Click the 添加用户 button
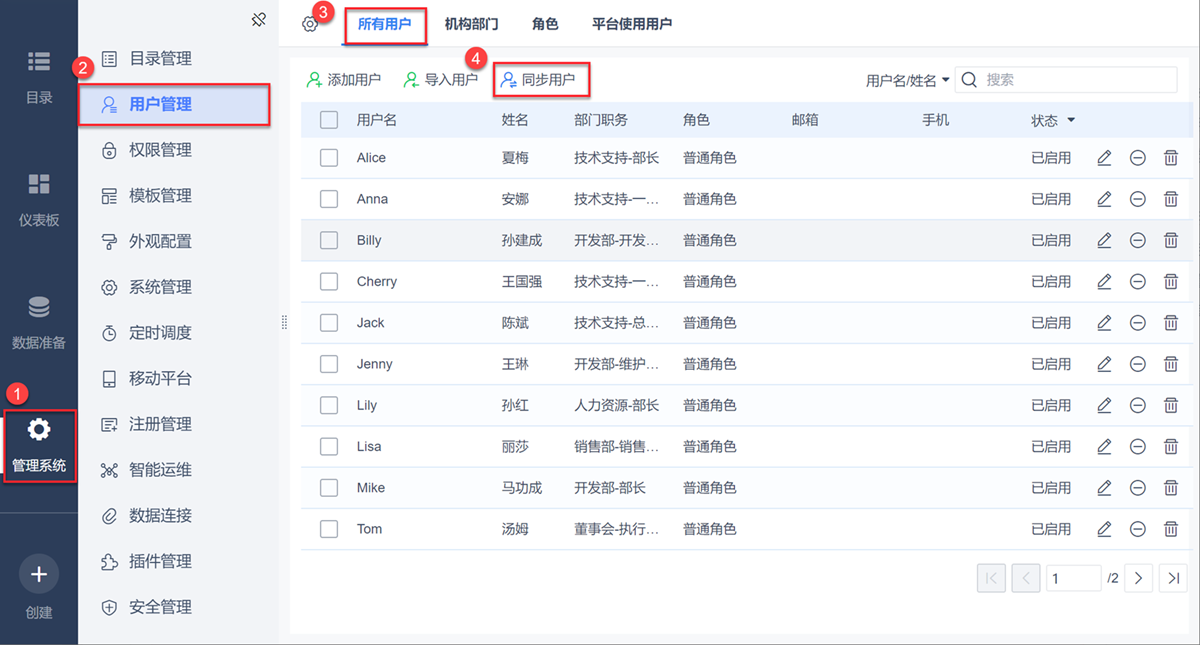The height and width of the screenshot is (645, 1200). coord(344,80)
